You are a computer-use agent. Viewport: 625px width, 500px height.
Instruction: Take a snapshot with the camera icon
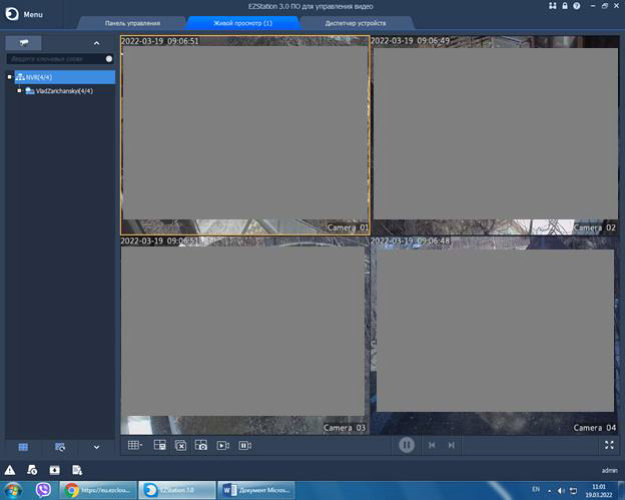(x=201, y=445)
